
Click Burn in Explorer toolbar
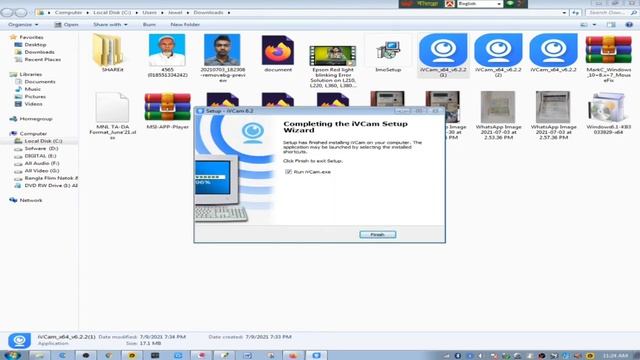149,24
